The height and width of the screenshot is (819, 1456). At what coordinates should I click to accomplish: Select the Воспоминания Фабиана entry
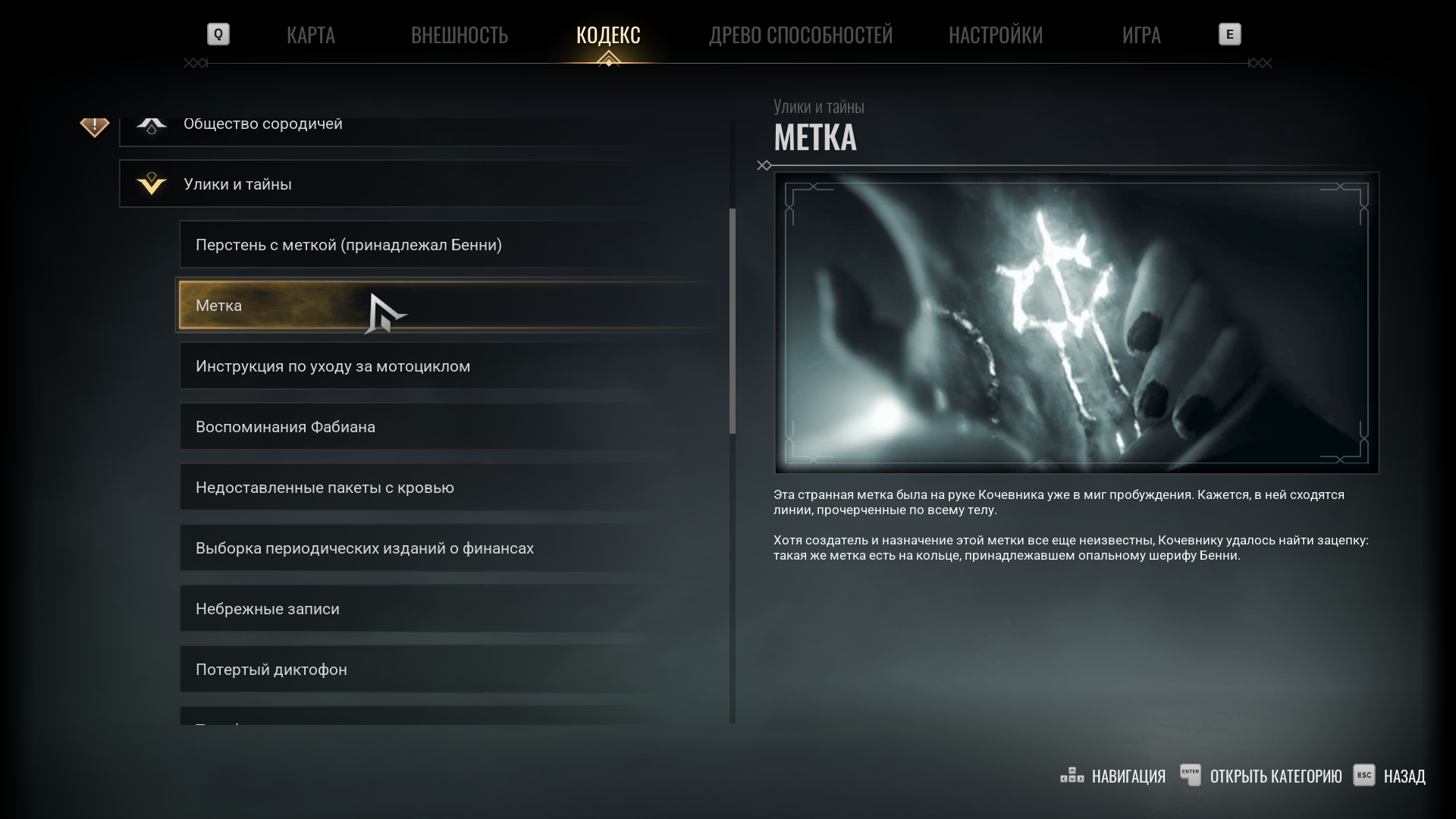(x=449, y=426)
